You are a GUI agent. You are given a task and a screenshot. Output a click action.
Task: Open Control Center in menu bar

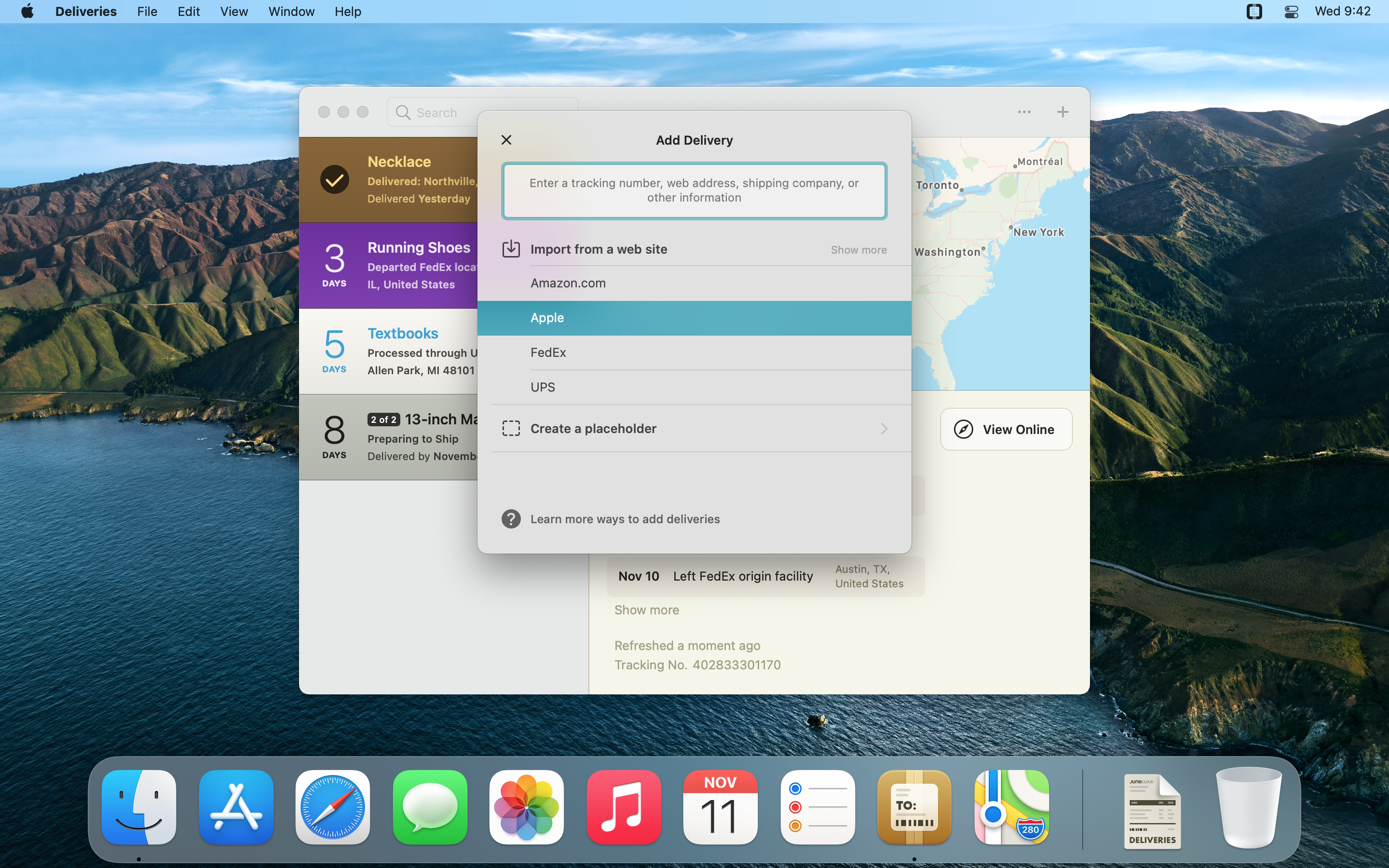click(x=1291, y=12)
